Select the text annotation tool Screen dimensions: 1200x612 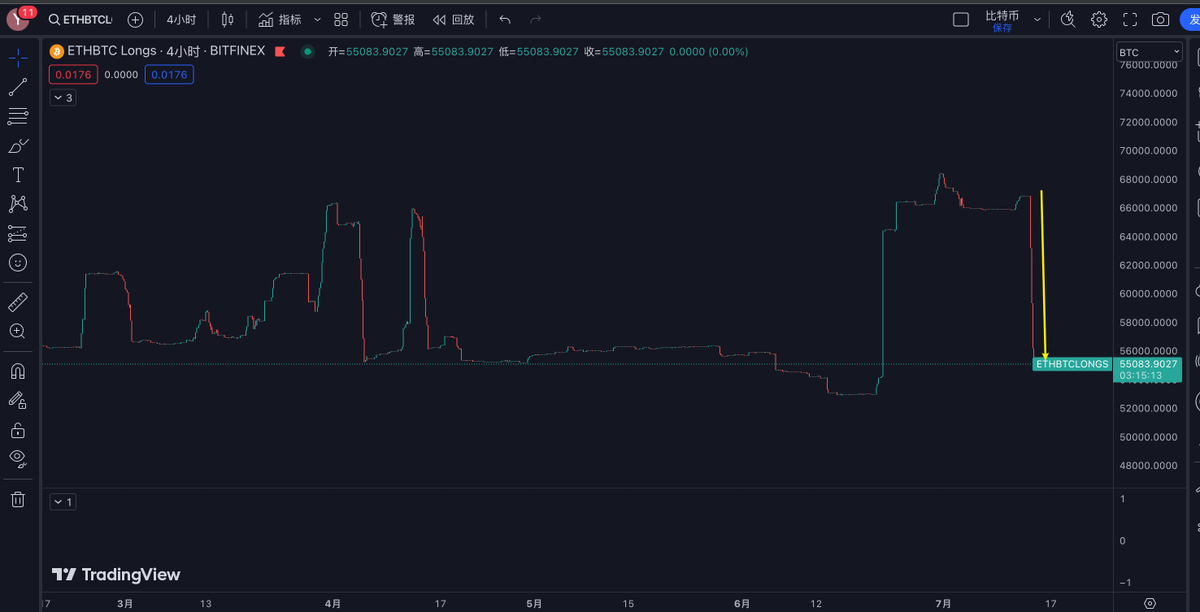tap(18, 174)
